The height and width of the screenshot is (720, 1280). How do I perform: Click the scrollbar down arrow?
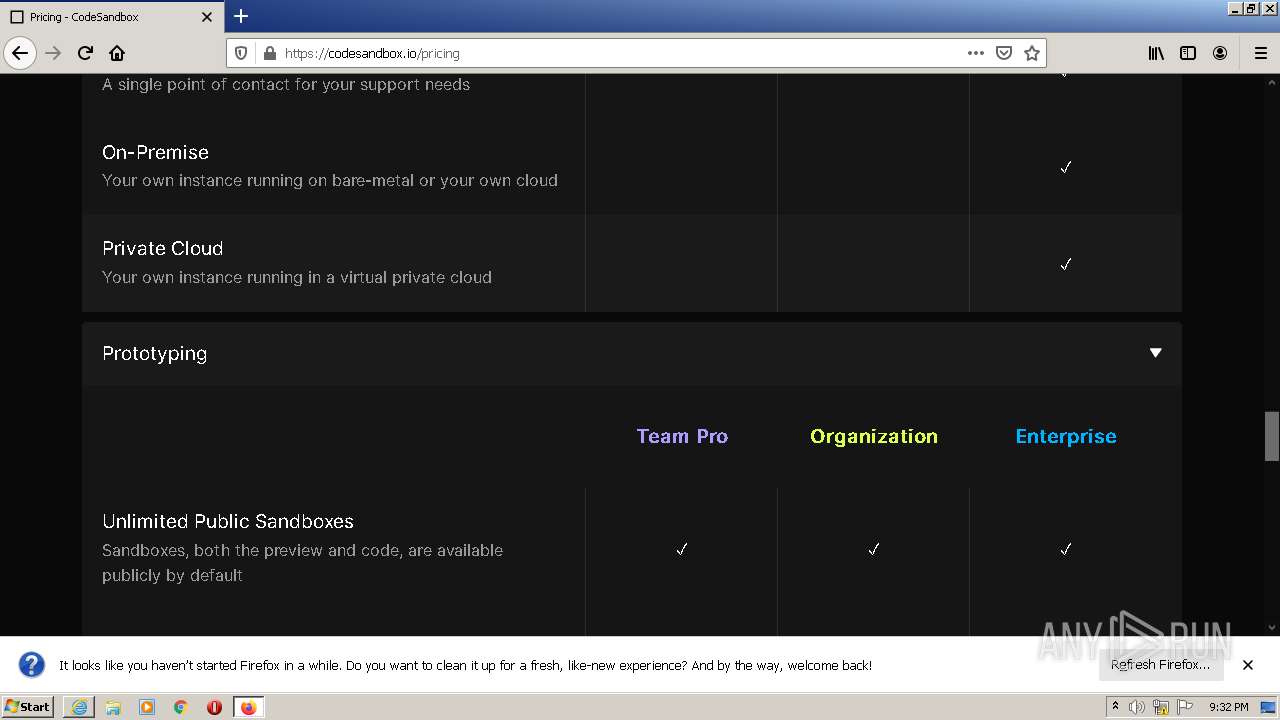coord(1272,628)
